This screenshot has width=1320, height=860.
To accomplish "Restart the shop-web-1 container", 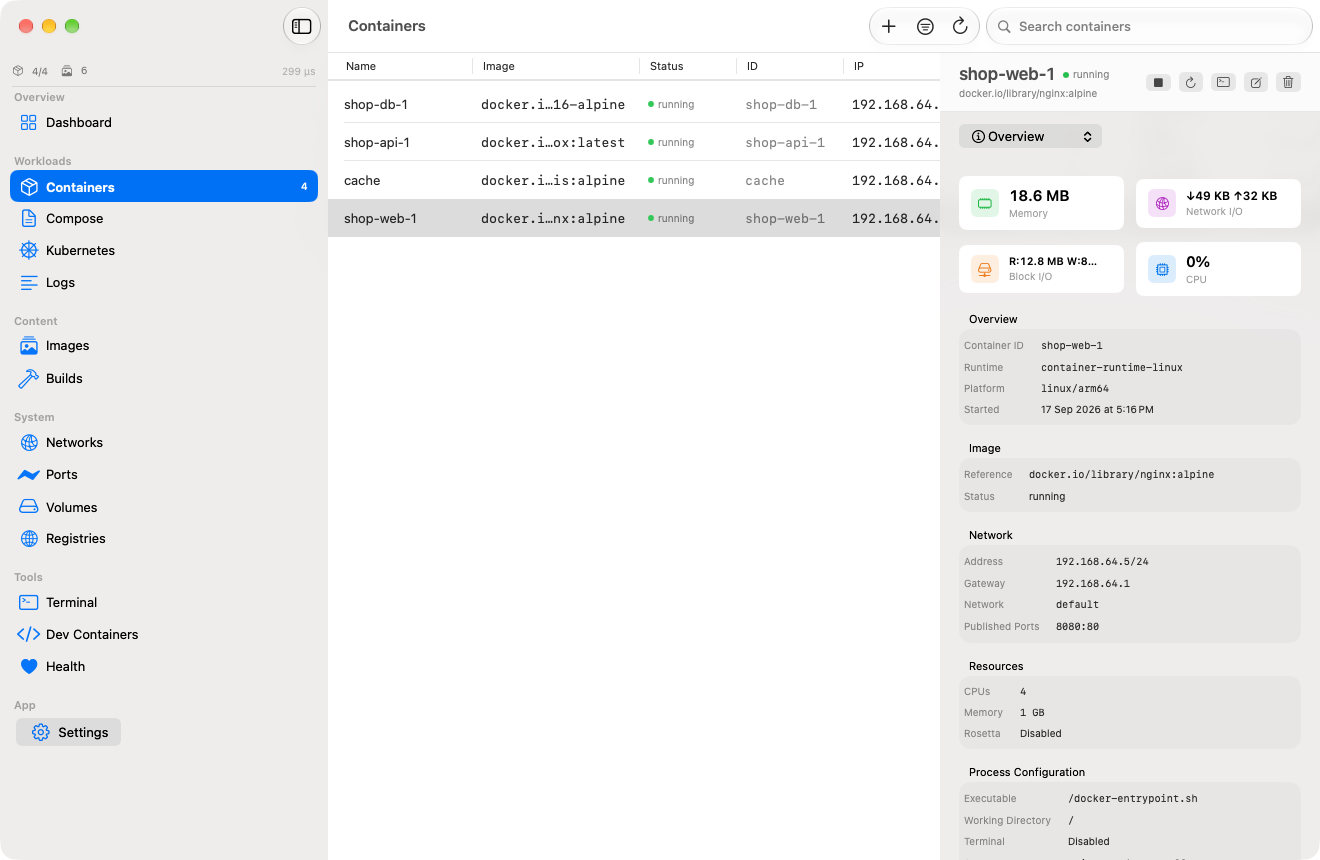I will pos(1191,82).
